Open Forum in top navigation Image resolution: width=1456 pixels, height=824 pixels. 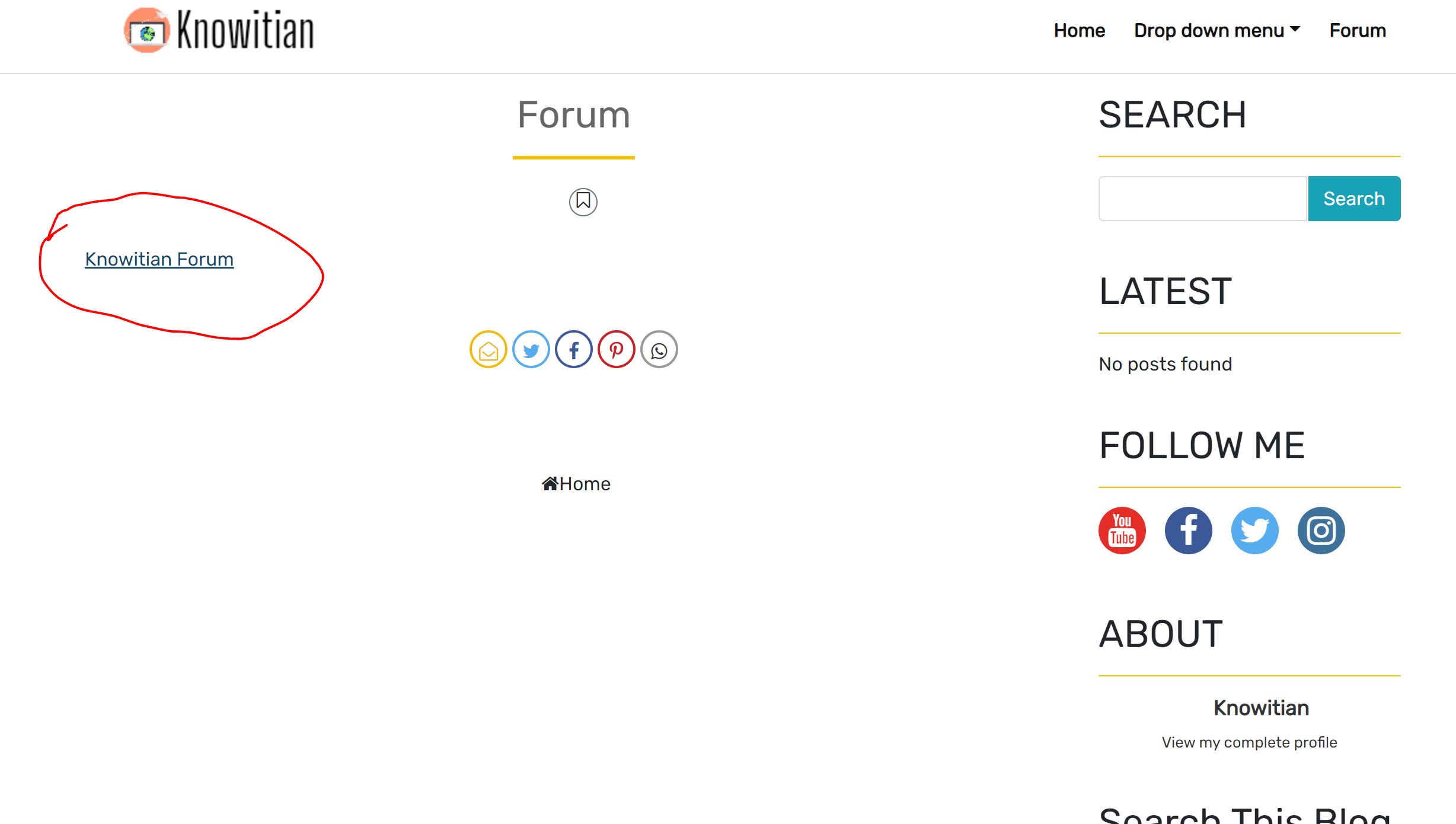(x=1357, y=31)
